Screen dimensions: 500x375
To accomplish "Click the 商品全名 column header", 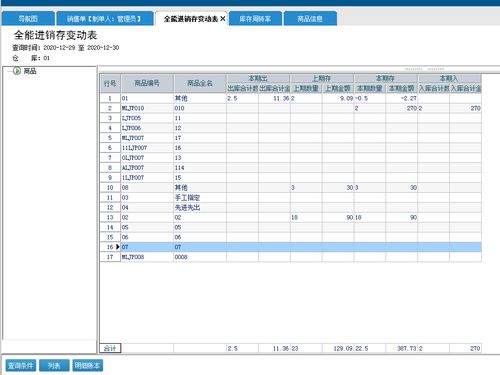I will pyautogui.click(x=200, y=83).
